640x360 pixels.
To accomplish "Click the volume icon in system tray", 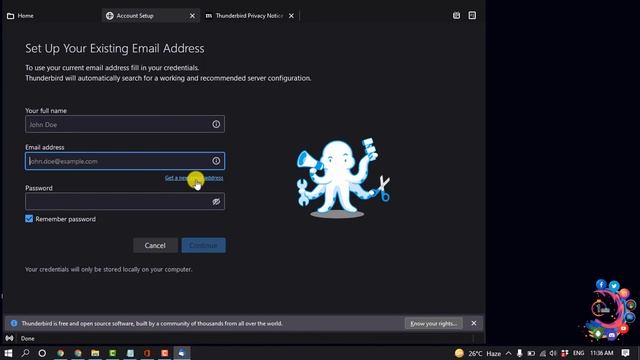I will tap(553, 353).
